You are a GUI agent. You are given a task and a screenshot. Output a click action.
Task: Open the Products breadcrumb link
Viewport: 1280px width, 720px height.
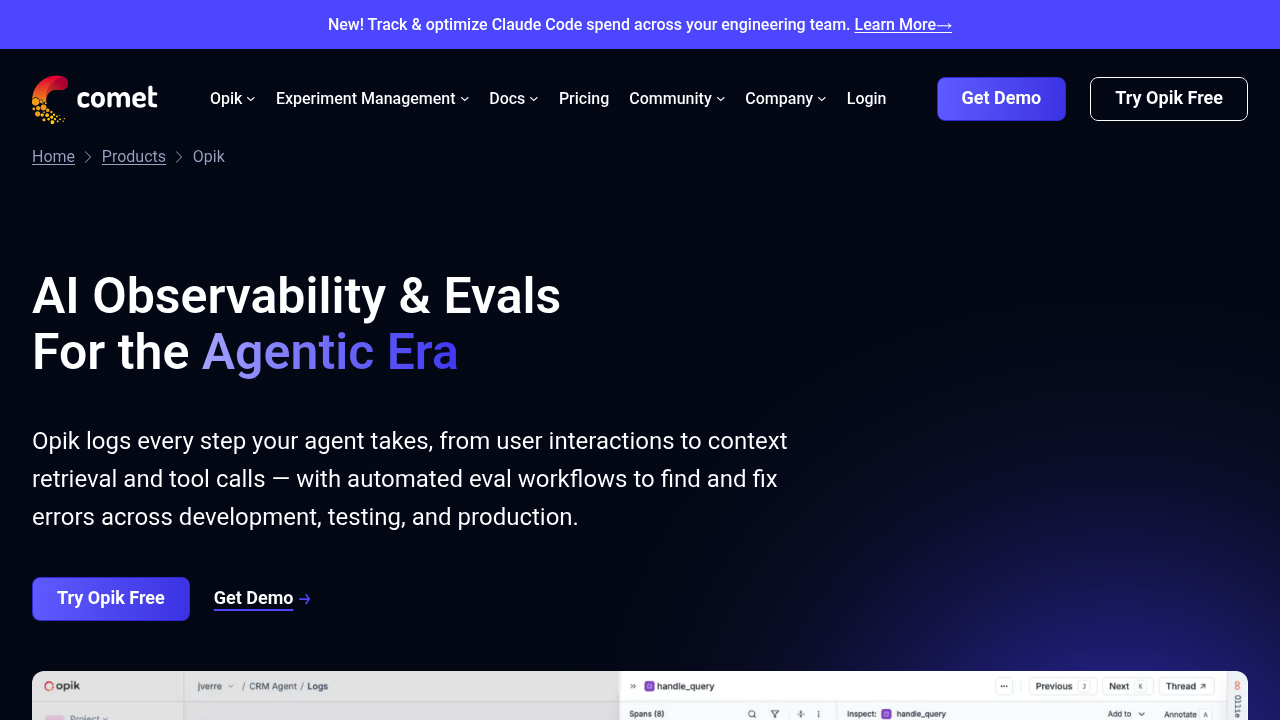[x=134, y=157]
